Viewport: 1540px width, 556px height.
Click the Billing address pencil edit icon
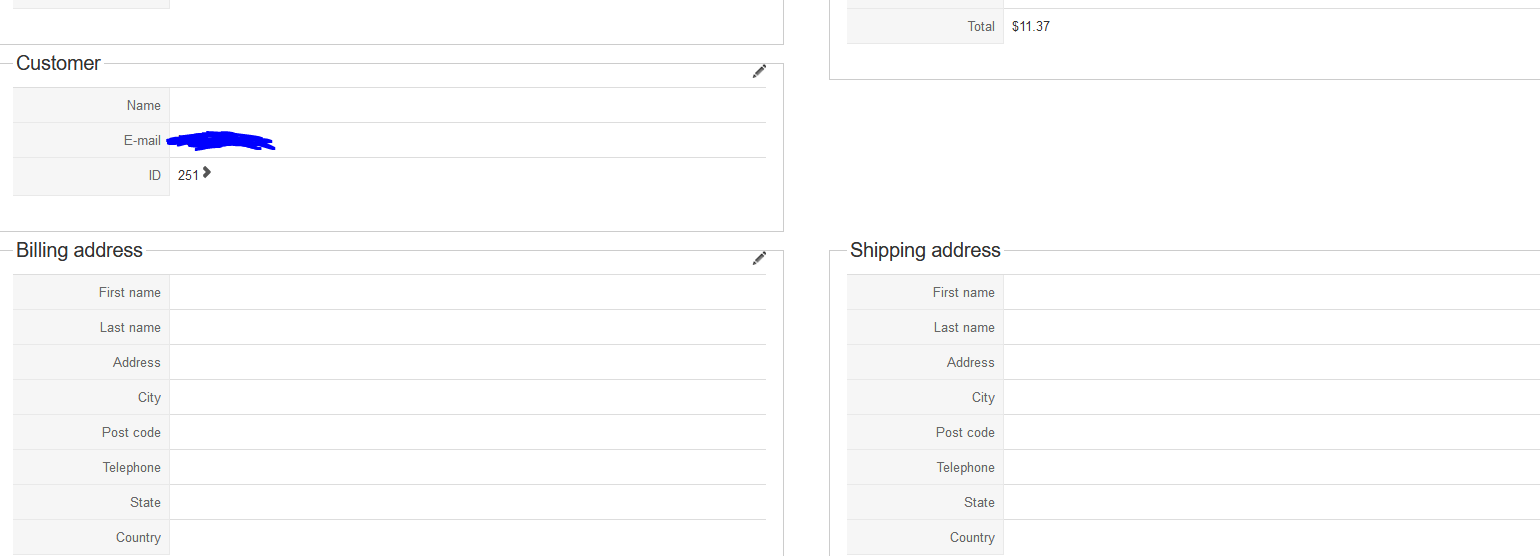point(759,258)
